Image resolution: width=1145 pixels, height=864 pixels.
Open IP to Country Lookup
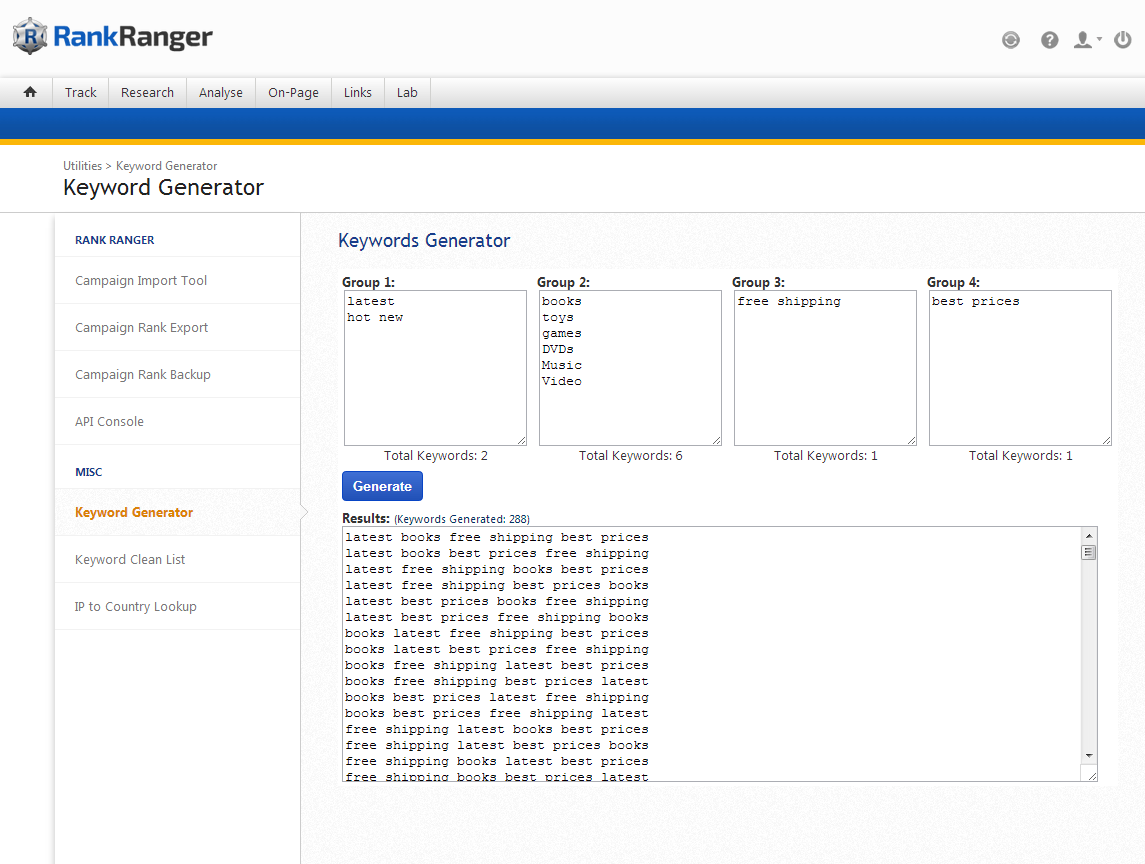tap(135, 606)
